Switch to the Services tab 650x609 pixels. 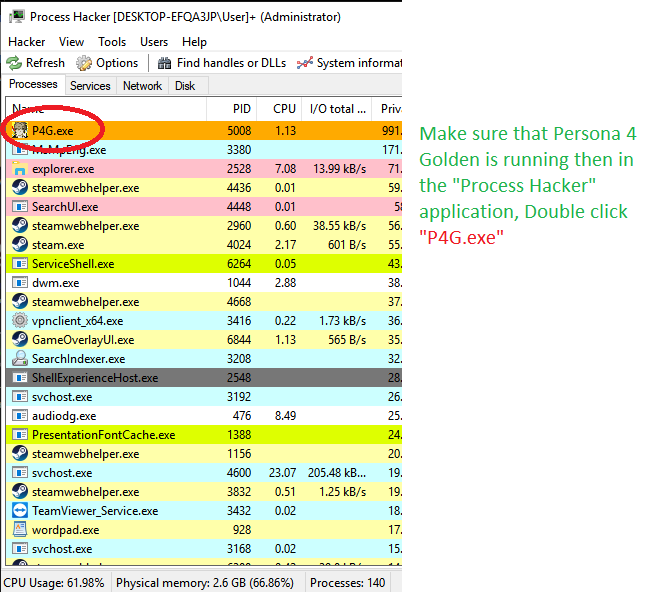point(90,86)
